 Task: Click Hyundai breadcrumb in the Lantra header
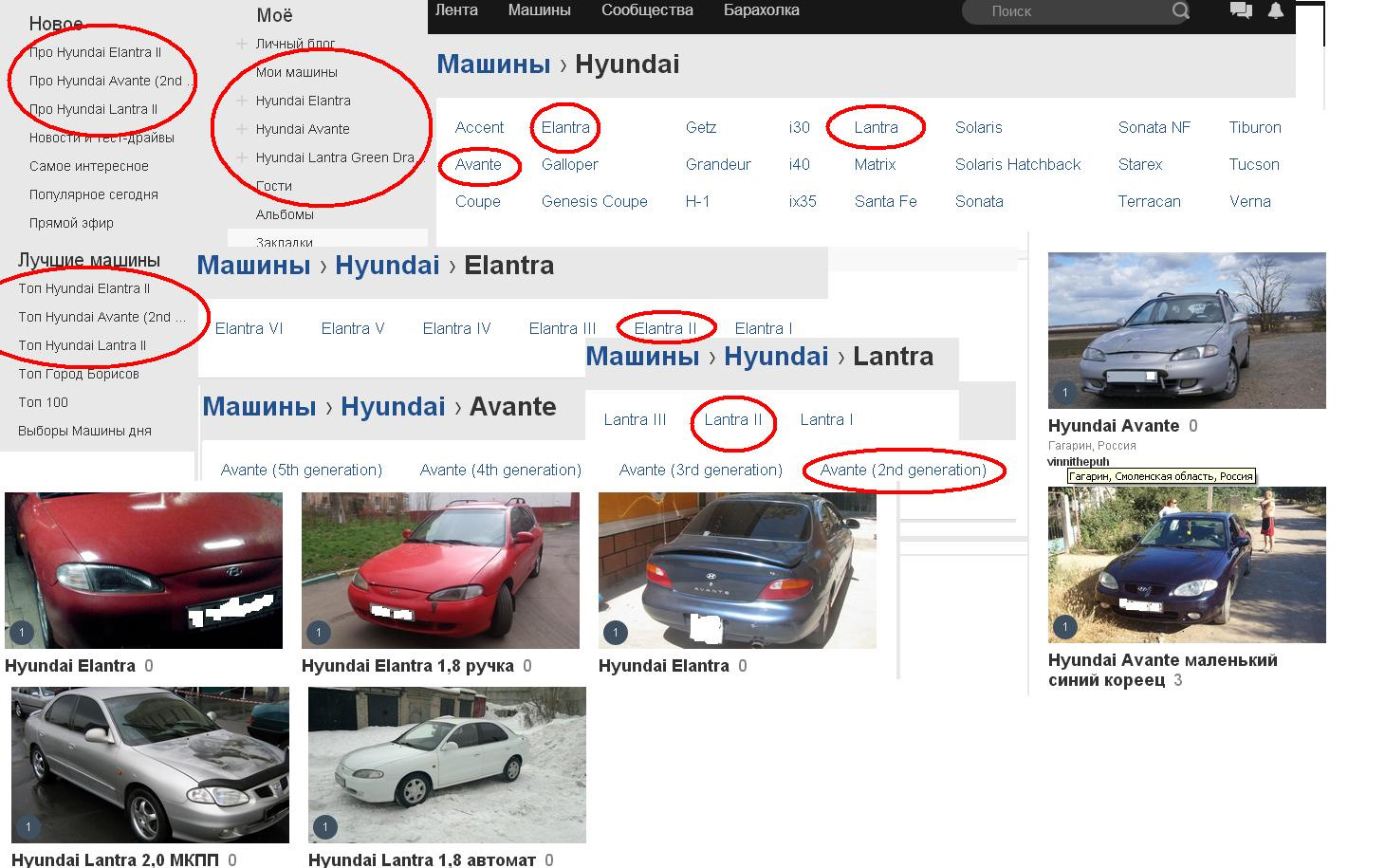click(x=776, y=356)
